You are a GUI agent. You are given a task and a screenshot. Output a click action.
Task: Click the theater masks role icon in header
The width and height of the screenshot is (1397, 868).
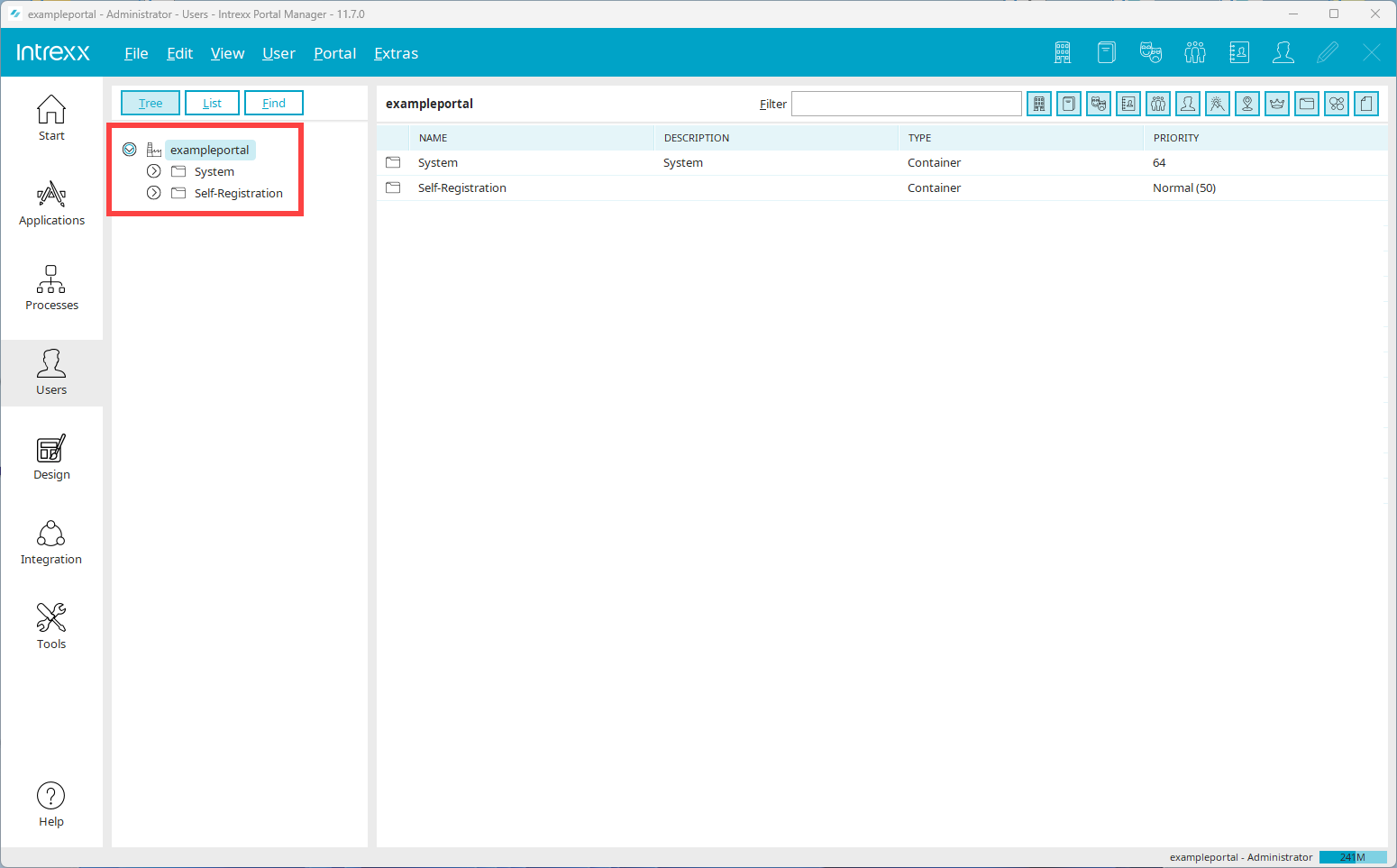pyautogui.click(x=1151, y=53)
